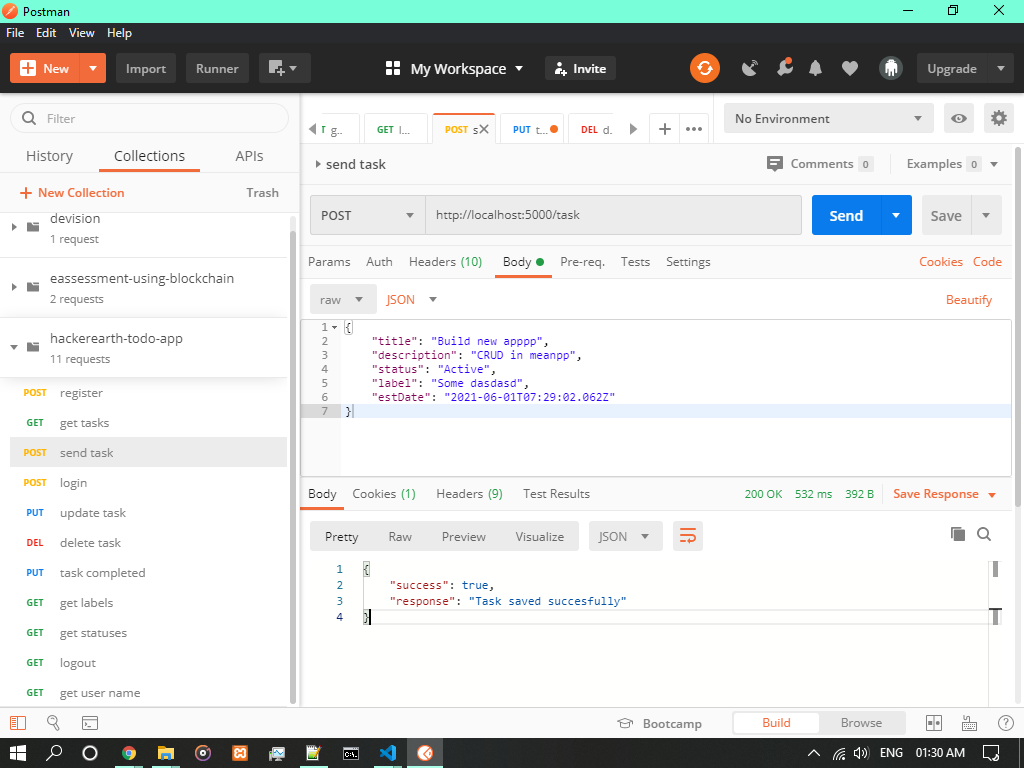Open manage environments gear icon
Viewport: 1024px width, 768px height.
click(999, 118)
